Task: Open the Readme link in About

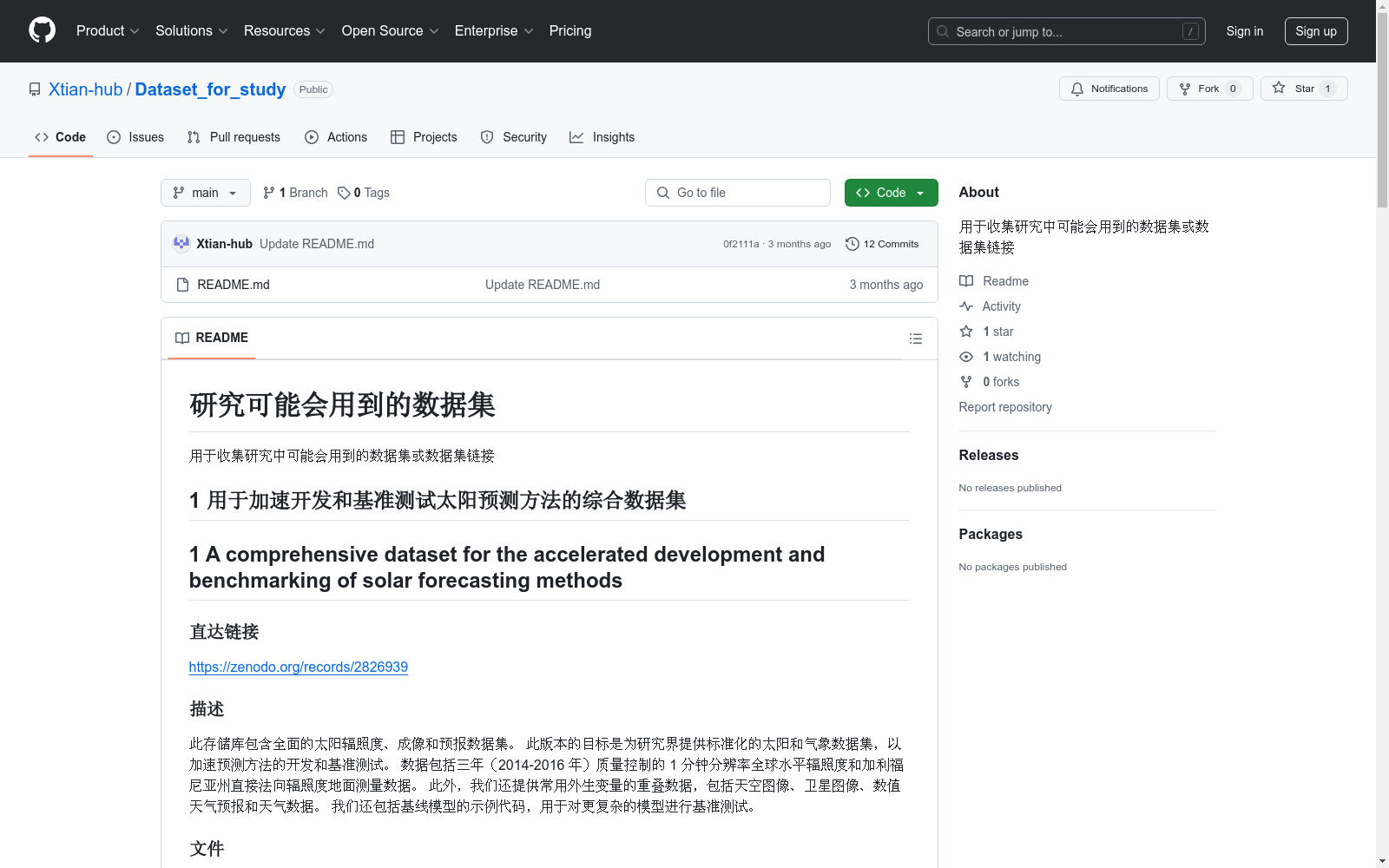Action: pyautogui.click(x=994, y=281)
